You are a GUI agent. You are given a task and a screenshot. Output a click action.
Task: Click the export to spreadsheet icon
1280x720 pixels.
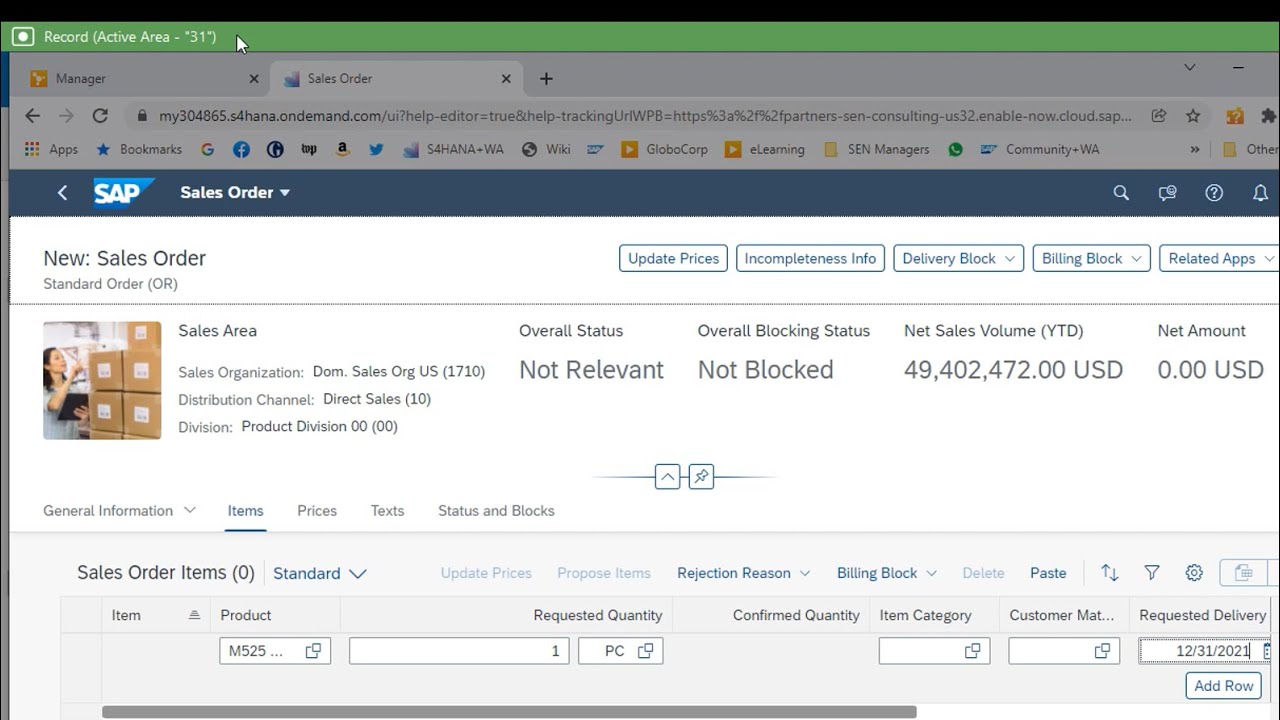coord(1244,573)
